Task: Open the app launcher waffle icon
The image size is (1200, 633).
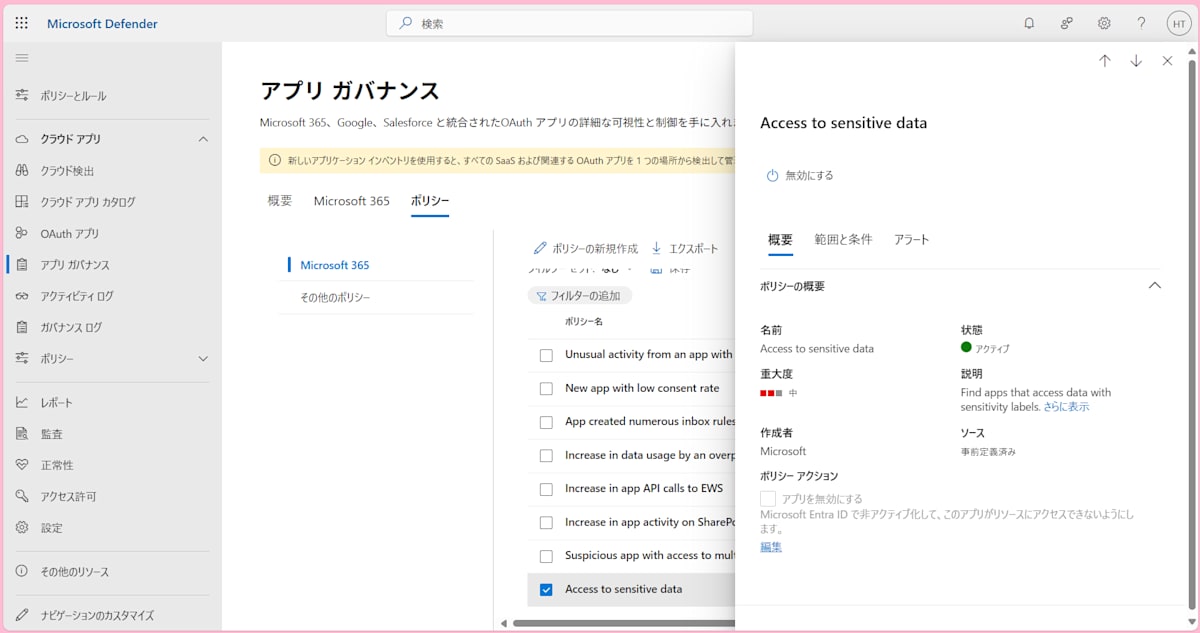Action: pos(22,23)
